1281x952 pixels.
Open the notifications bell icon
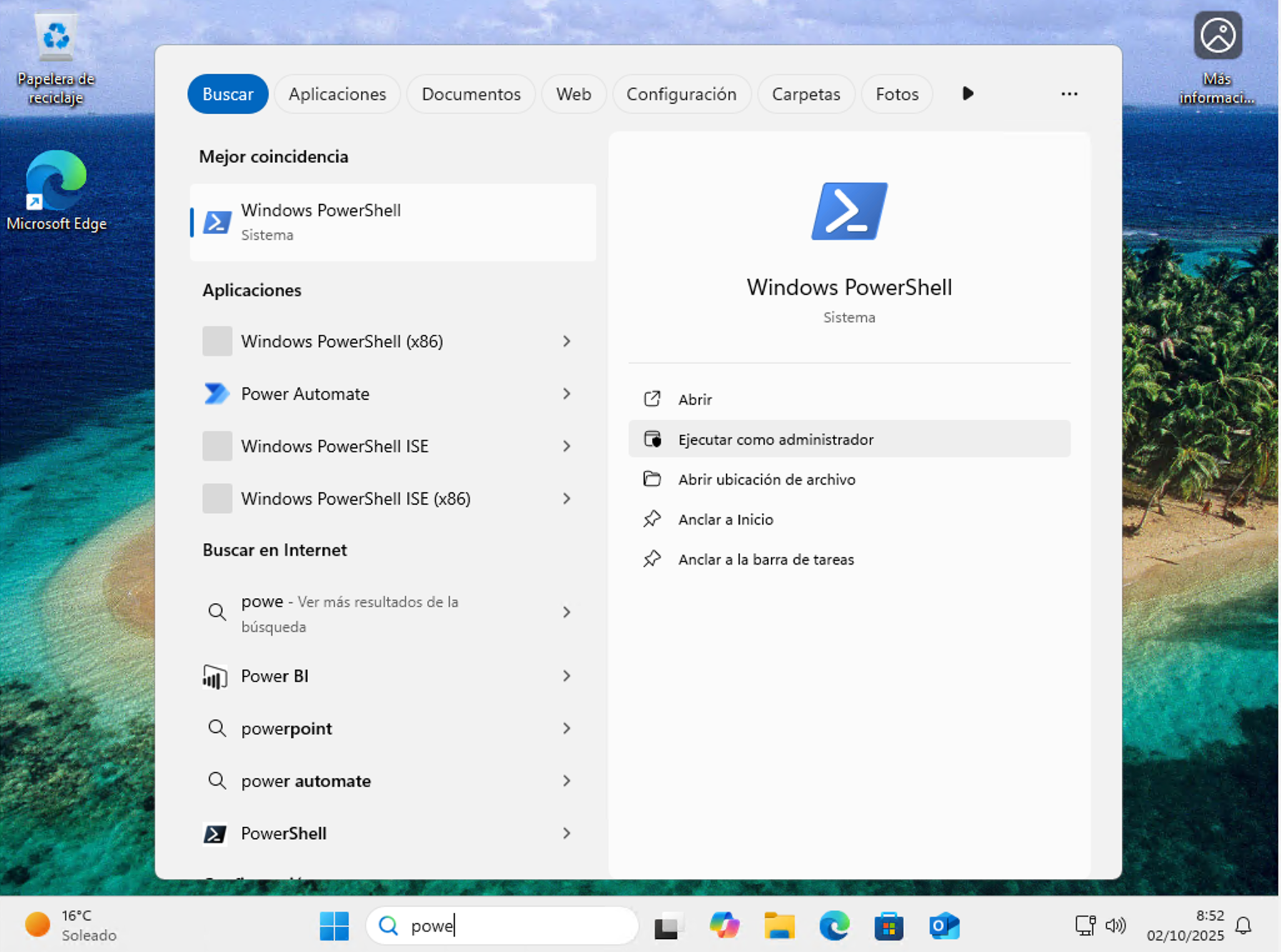pos(1244,925)
